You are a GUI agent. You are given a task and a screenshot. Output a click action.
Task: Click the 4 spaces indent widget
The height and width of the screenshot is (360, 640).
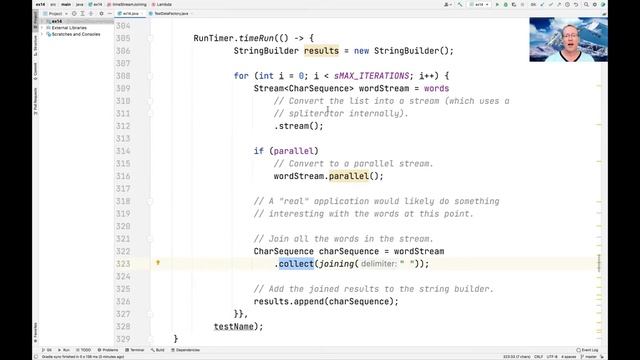click(569, 357)
